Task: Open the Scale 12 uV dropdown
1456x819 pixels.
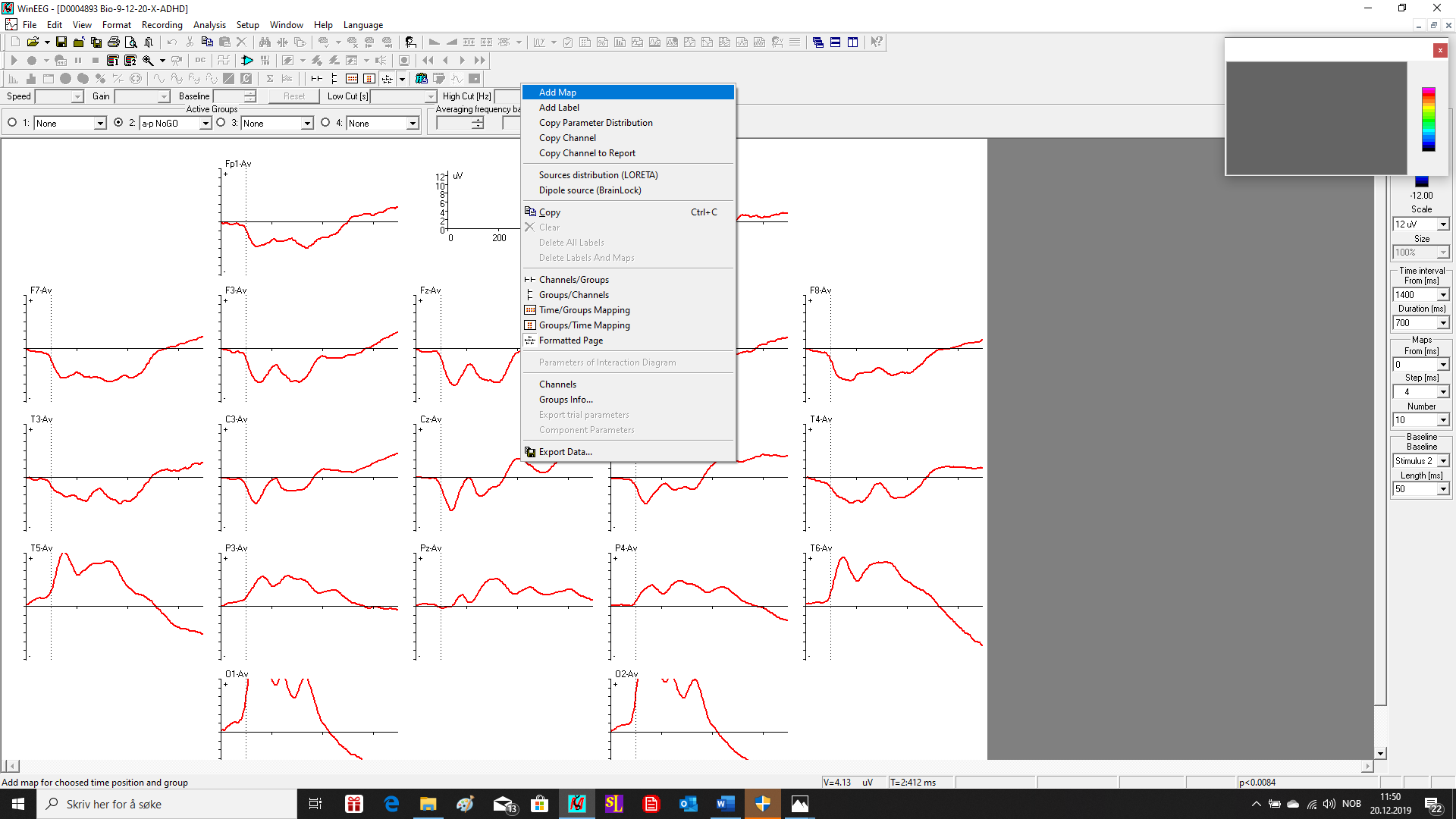Action: [1443, 224]
